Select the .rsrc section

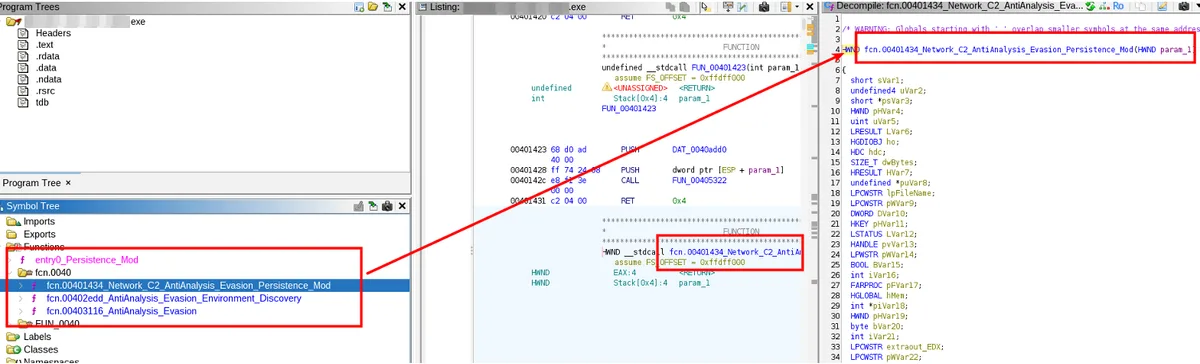coord(46,91)
